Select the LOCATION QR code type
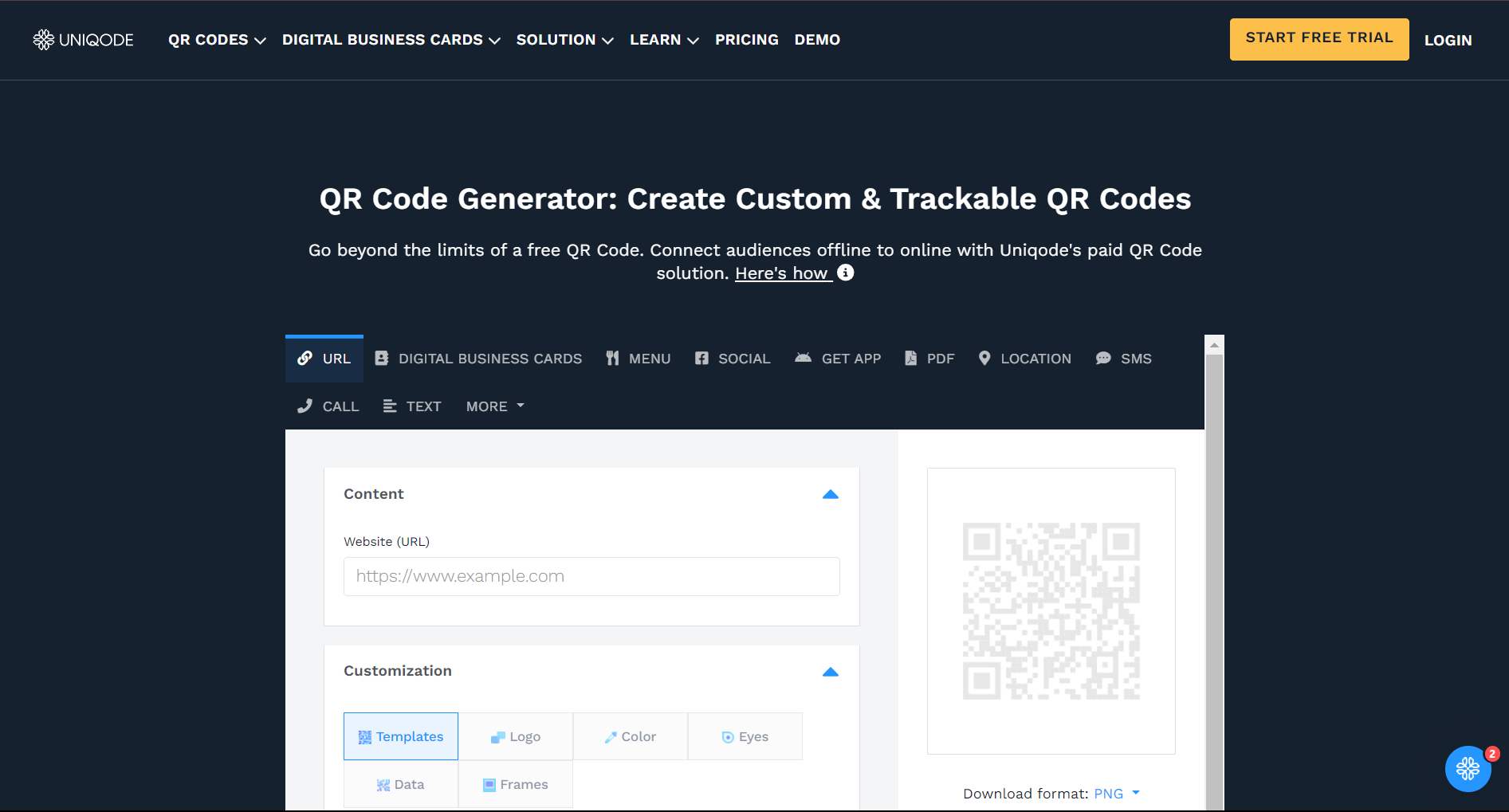The width and height of the screenshot is (1509, 812). tap(1024, 359)
